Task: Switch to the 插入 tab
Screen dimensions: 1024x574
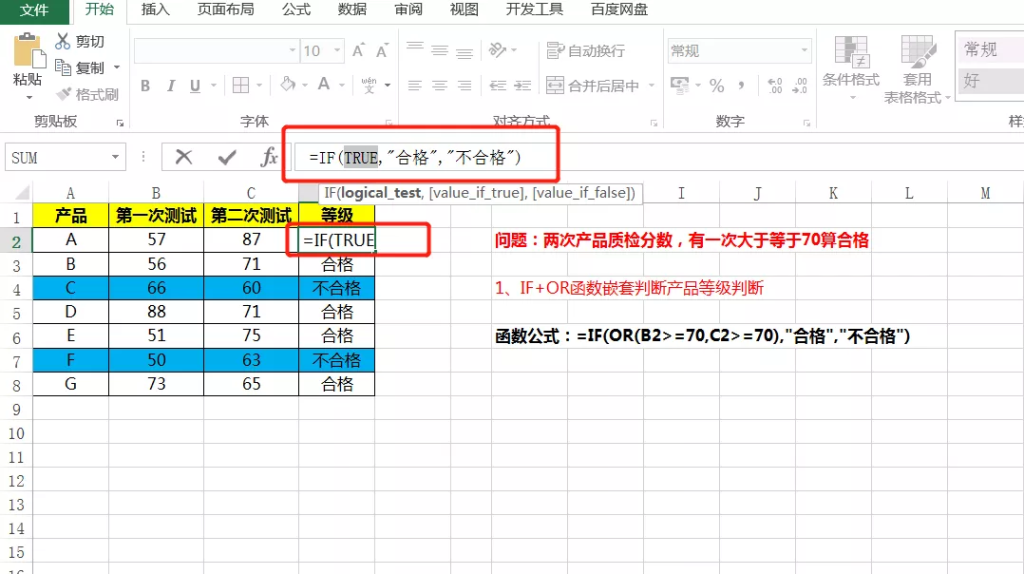Action: click(x=155, y=10)
